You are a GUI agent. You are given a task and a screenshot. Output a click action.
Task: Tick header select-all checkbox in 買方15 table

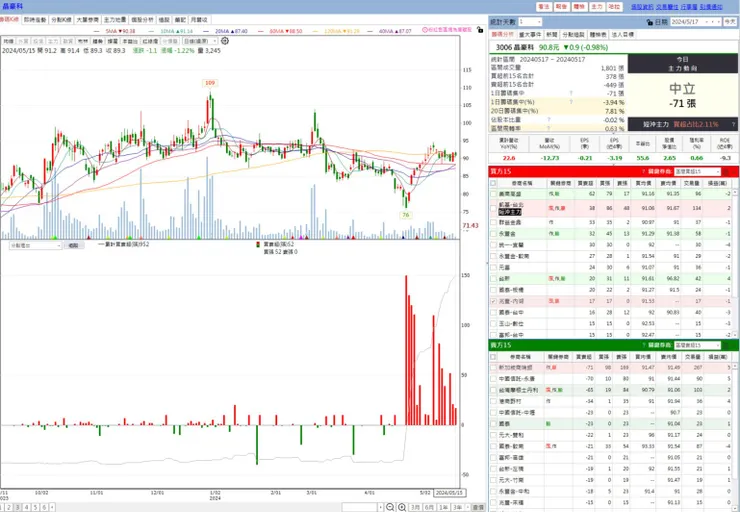coord(493,183)
